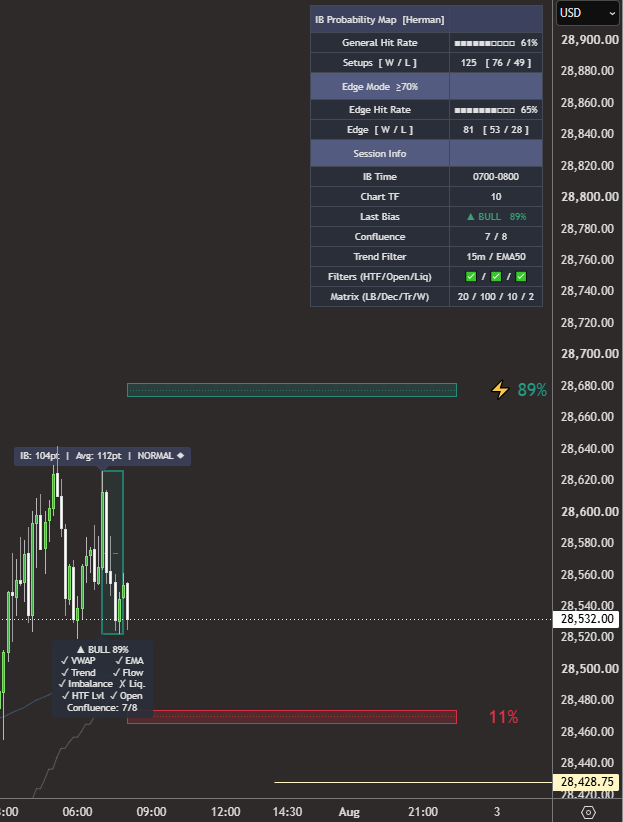This screenshot has width=623, height=822.
Task: Click the 06:00 time axis label
Action: [x=77, y=812]
